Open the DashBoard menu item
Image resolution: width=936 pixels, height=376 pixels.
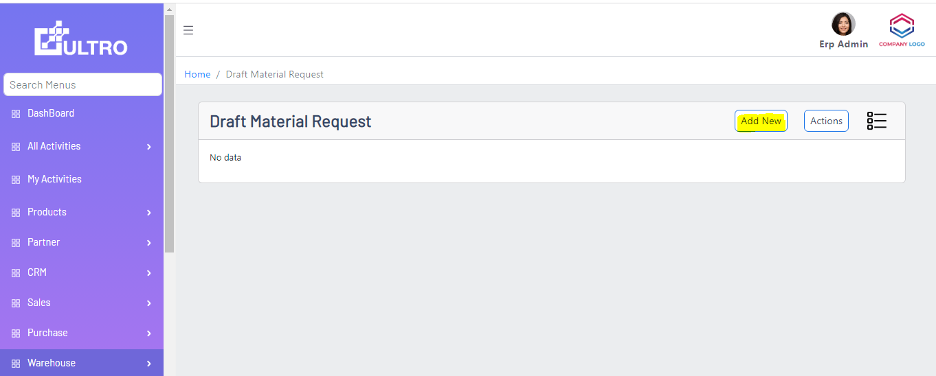coord(82,113)
